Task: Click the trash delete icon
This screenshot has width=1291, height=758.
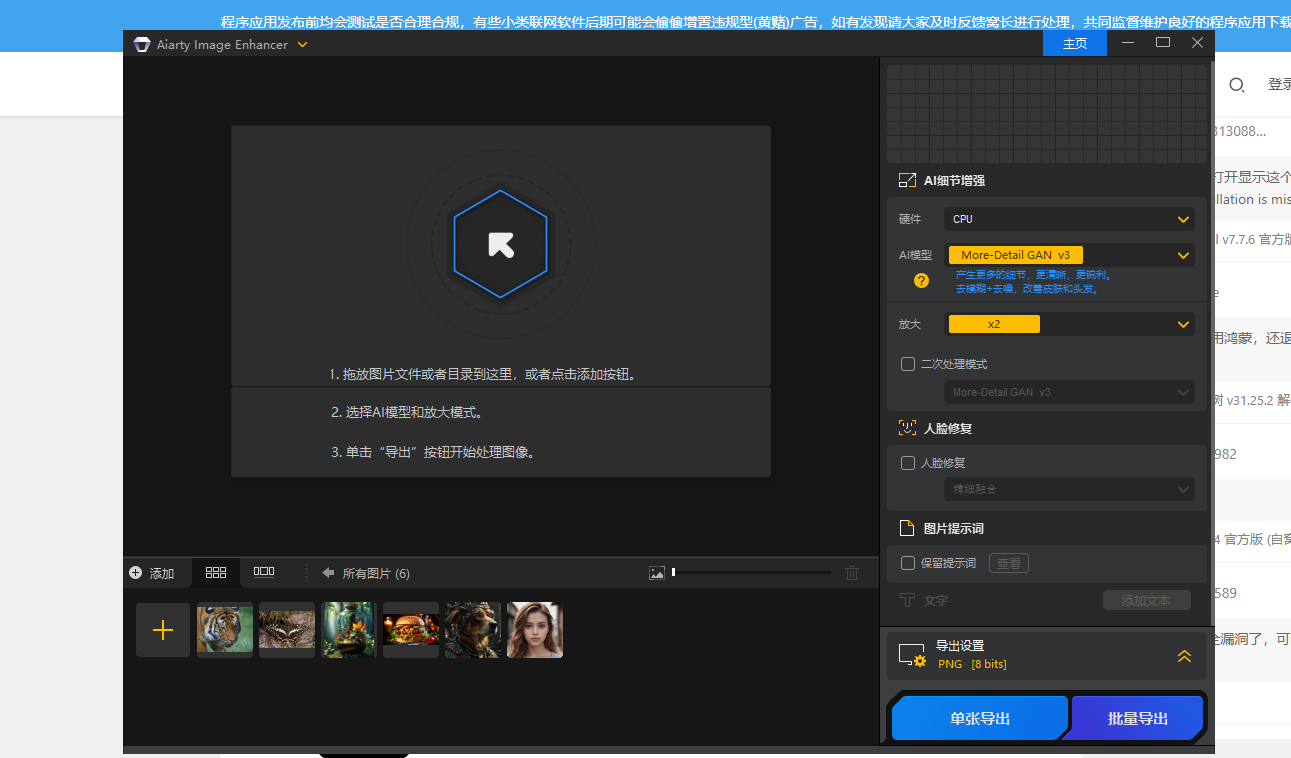Action: pos(852,573)
